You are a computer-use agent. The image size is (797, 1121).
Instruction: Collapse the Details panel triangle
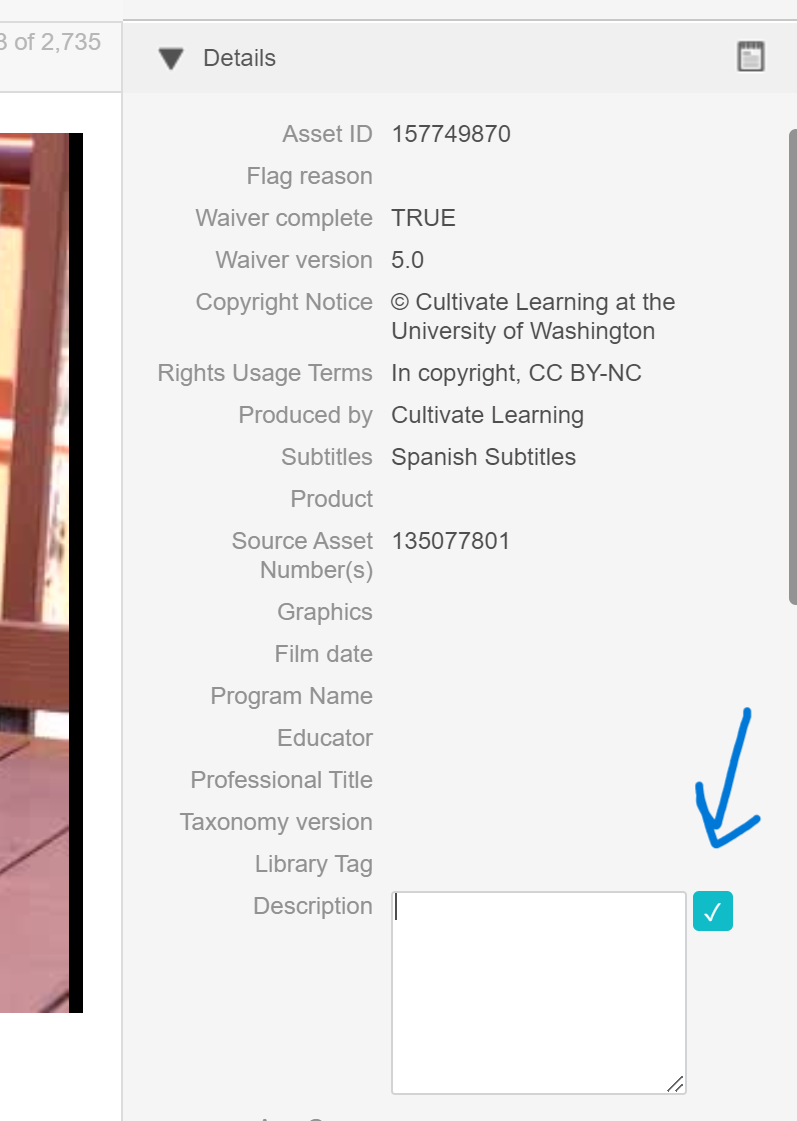click(171, 59)
